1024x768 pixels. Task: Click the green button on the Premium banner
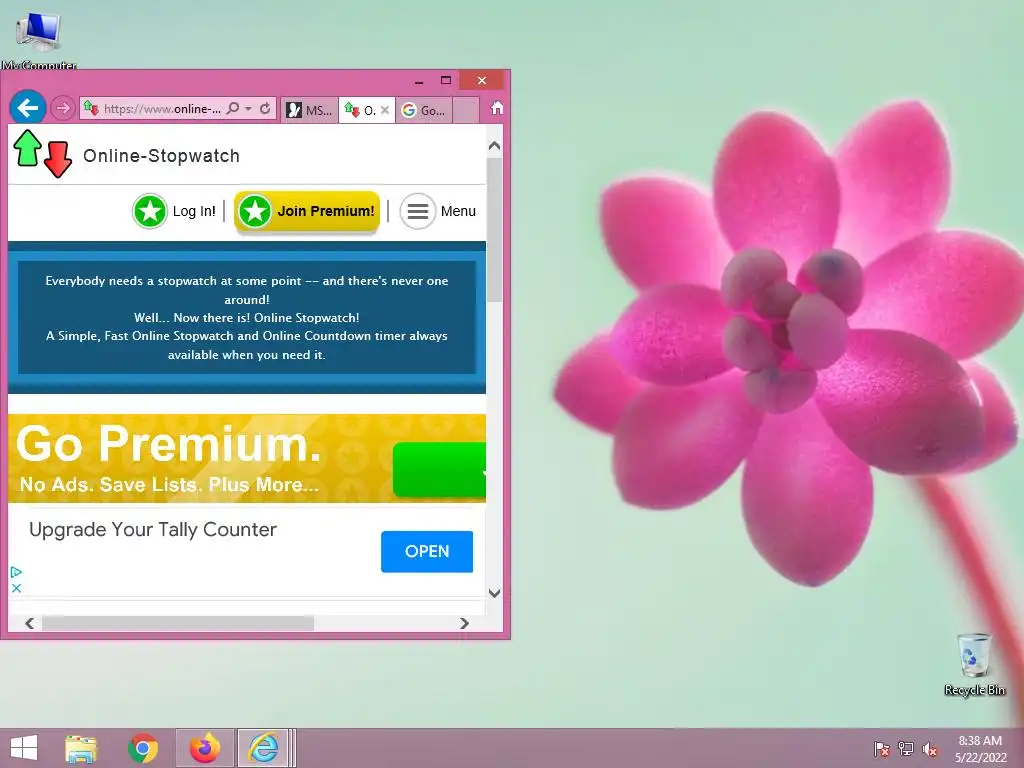(x=440, y=469)
